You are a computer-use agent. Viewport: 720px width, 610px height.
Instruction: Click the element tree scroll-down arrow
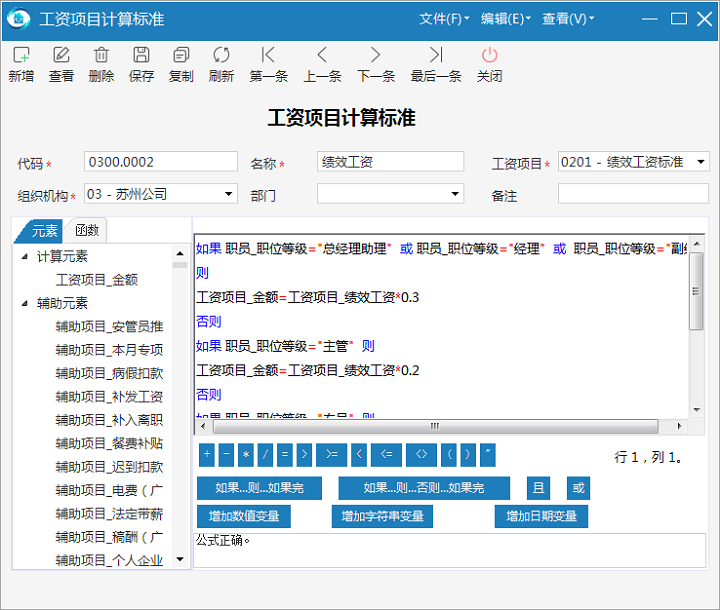180,559
